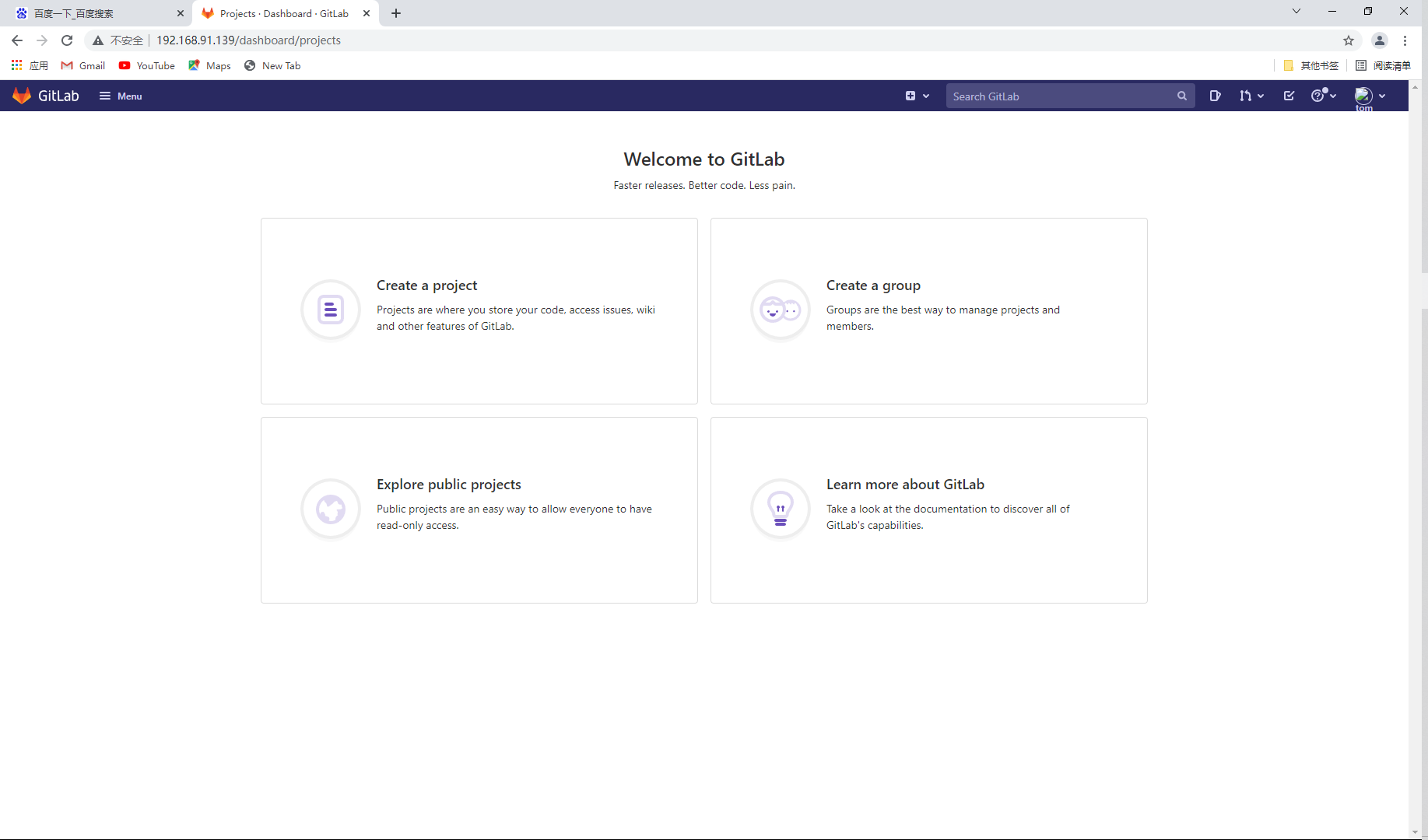This screenshot has width=1428, height=840.
Task: Close the Baidu browser tab
Action: tap(181, 13)
